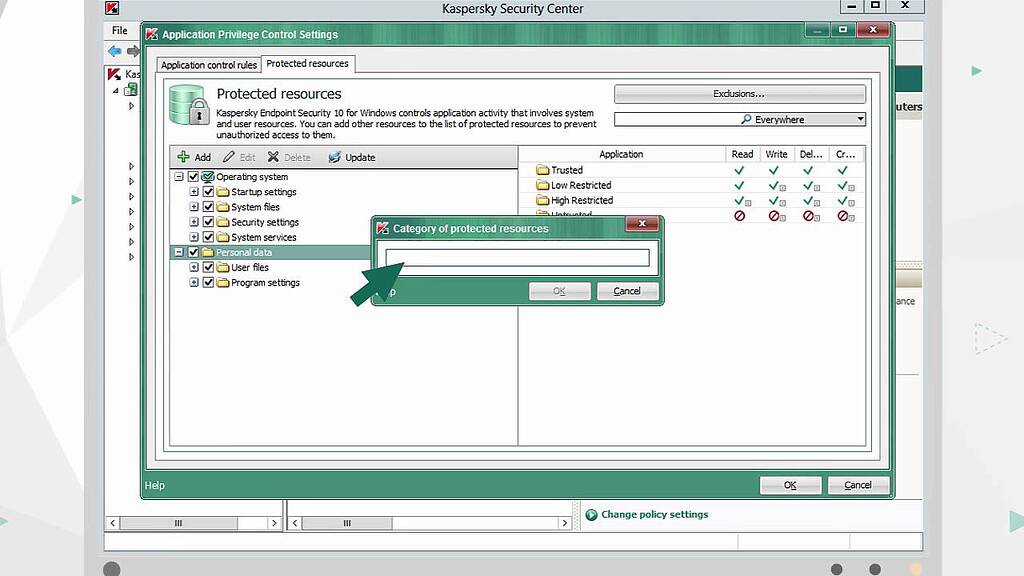Switch to the Application control rules tab
This screenshot has width=1024, height=576.
(208, 63)
